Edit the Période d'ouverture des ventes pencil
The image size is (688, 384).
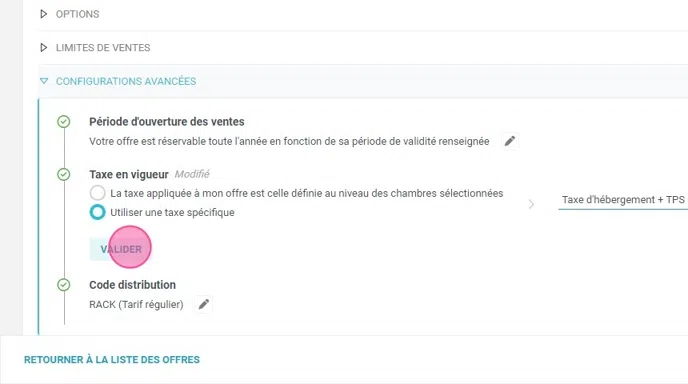tap(509, 141)
